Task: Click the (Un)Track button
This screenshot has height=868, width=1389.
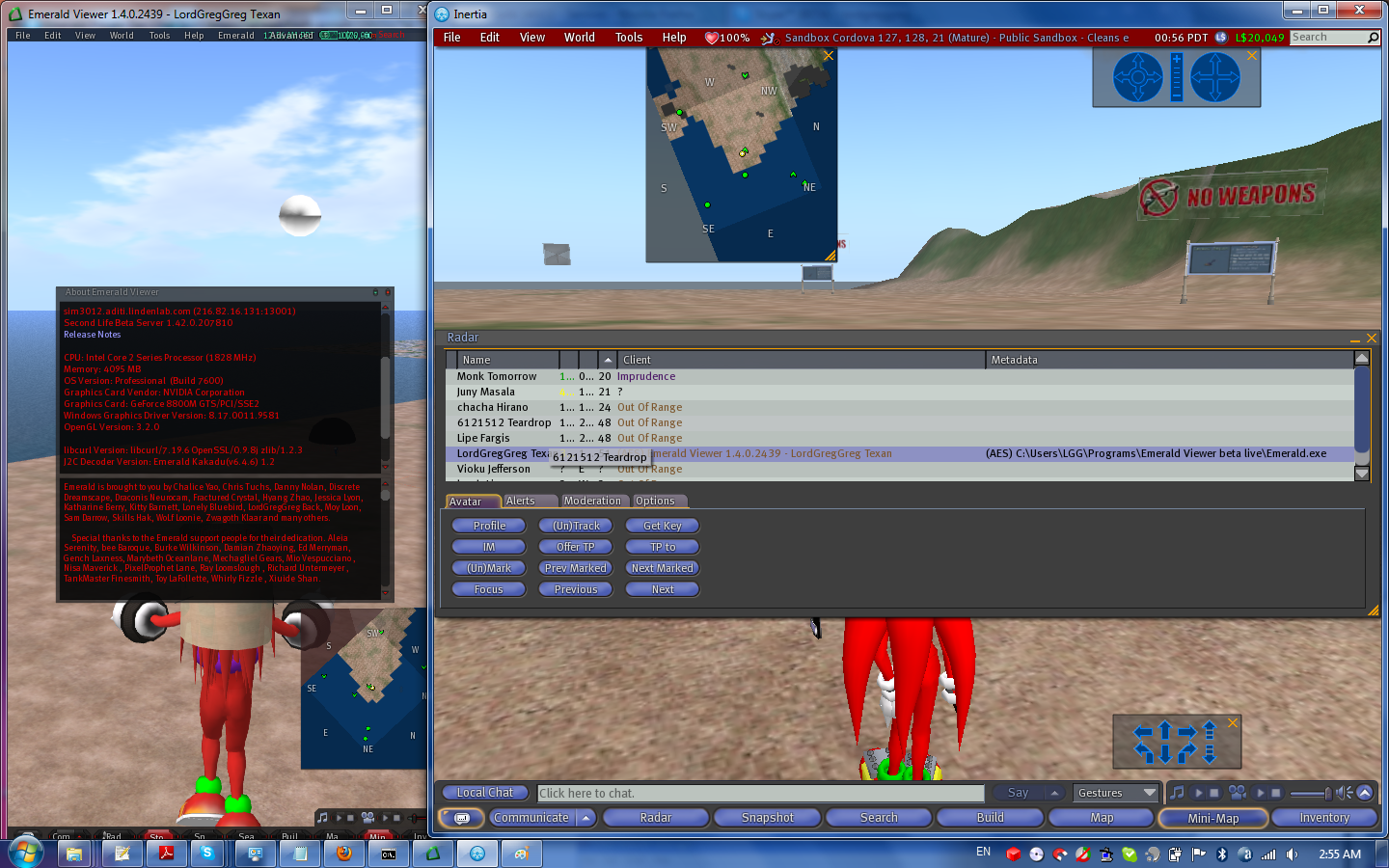Action: click(x=576, y=526)
